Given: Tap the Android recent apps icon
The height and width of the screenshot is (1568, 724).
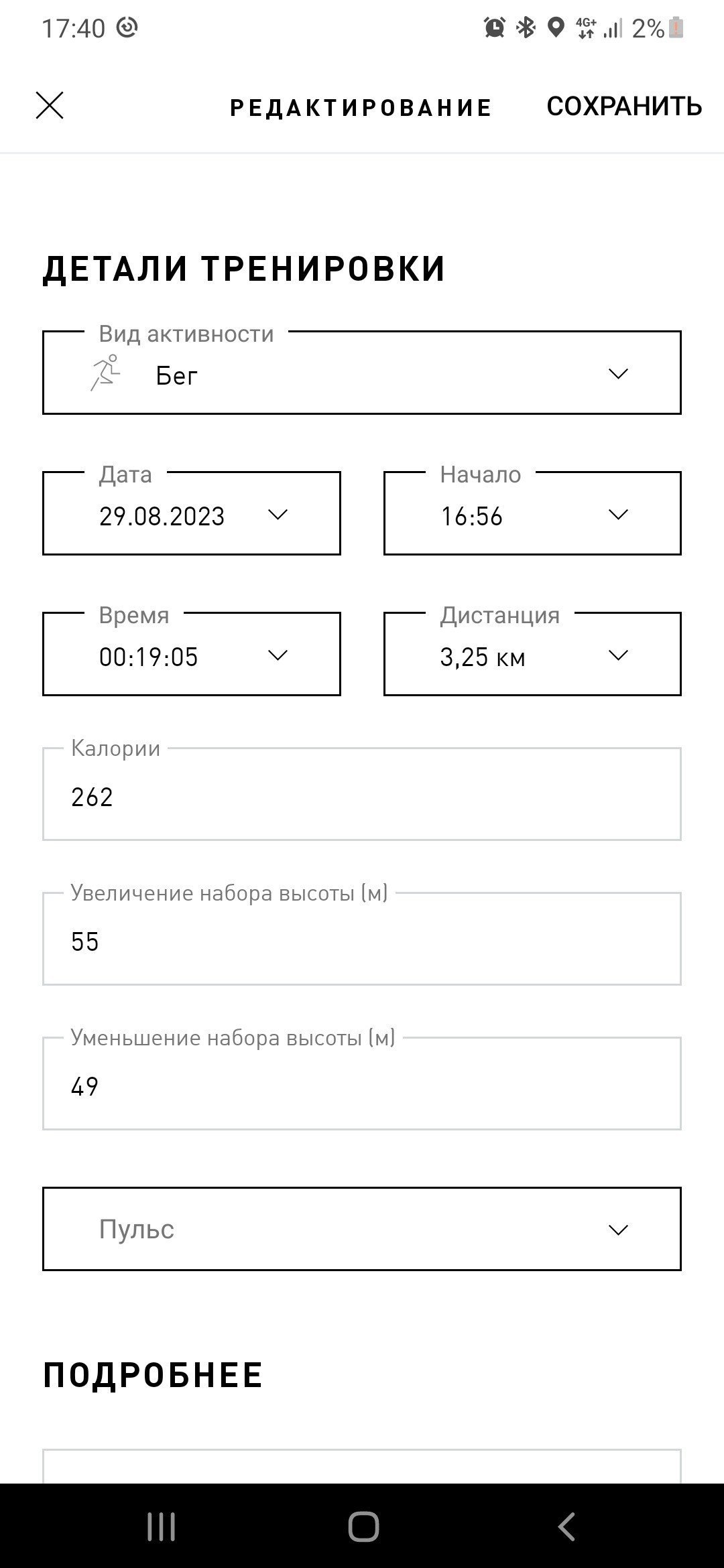Looking at the screenshot, I should click(161, 1526).
